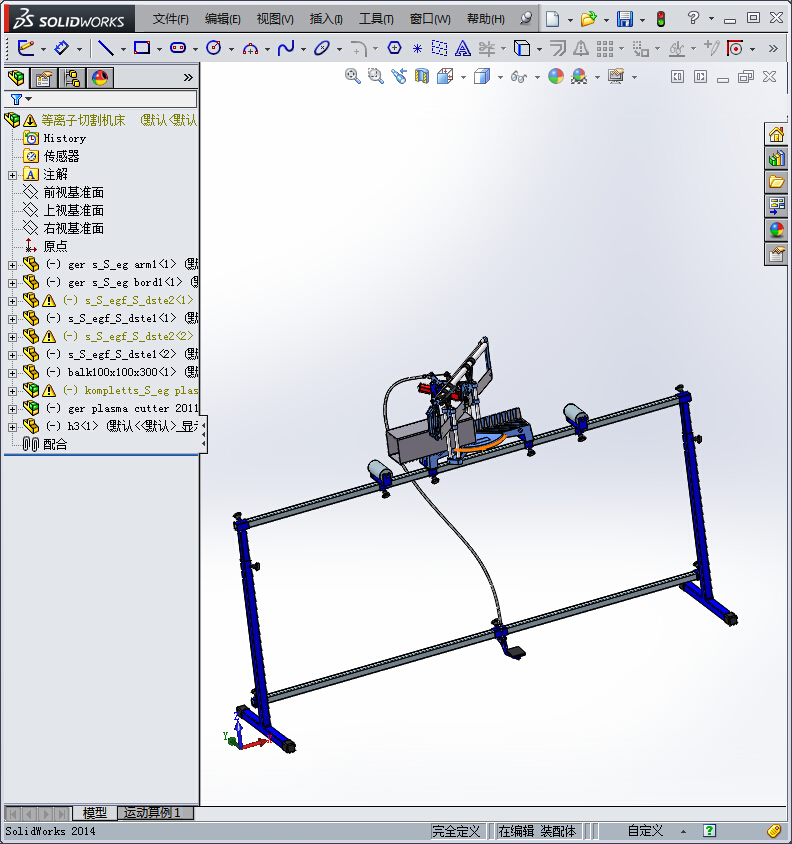The width and height of the screenshot is (792, 844).
Task: Click Zoom to Fit icon
Action: click(353, 76)
